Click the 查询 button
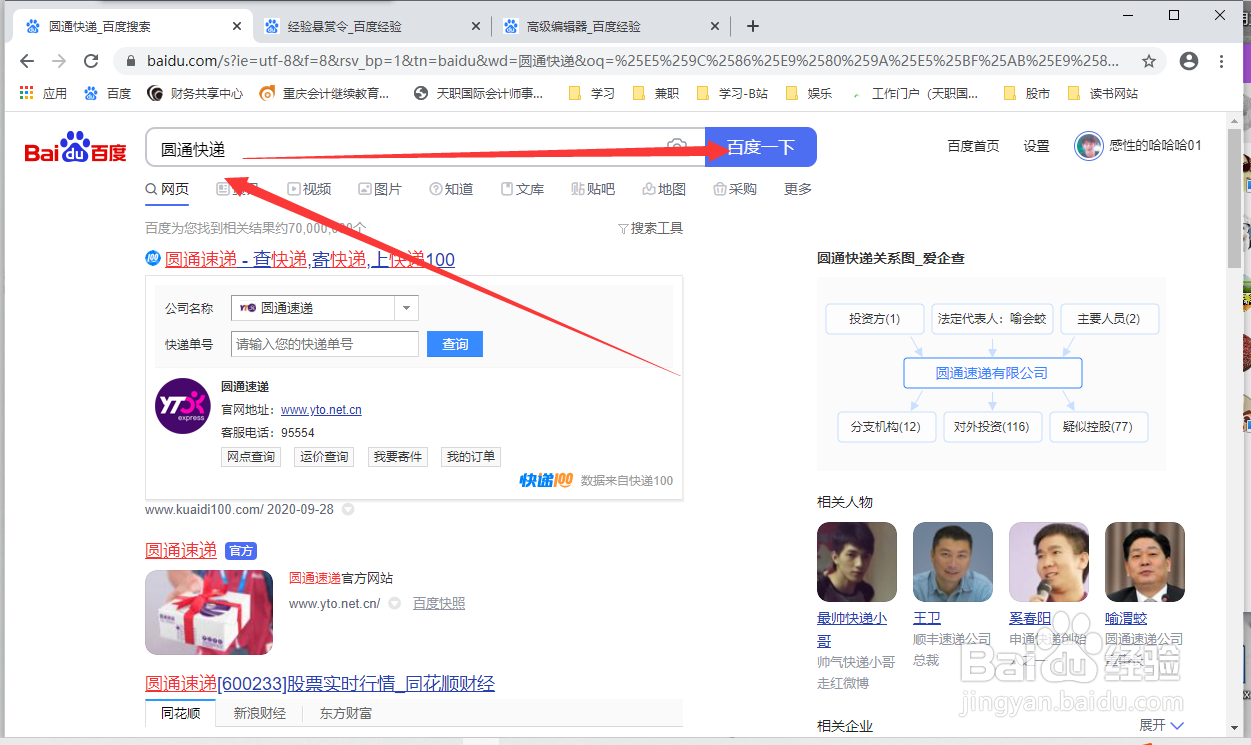This screenshot has width=1251, height=745. 455,344
